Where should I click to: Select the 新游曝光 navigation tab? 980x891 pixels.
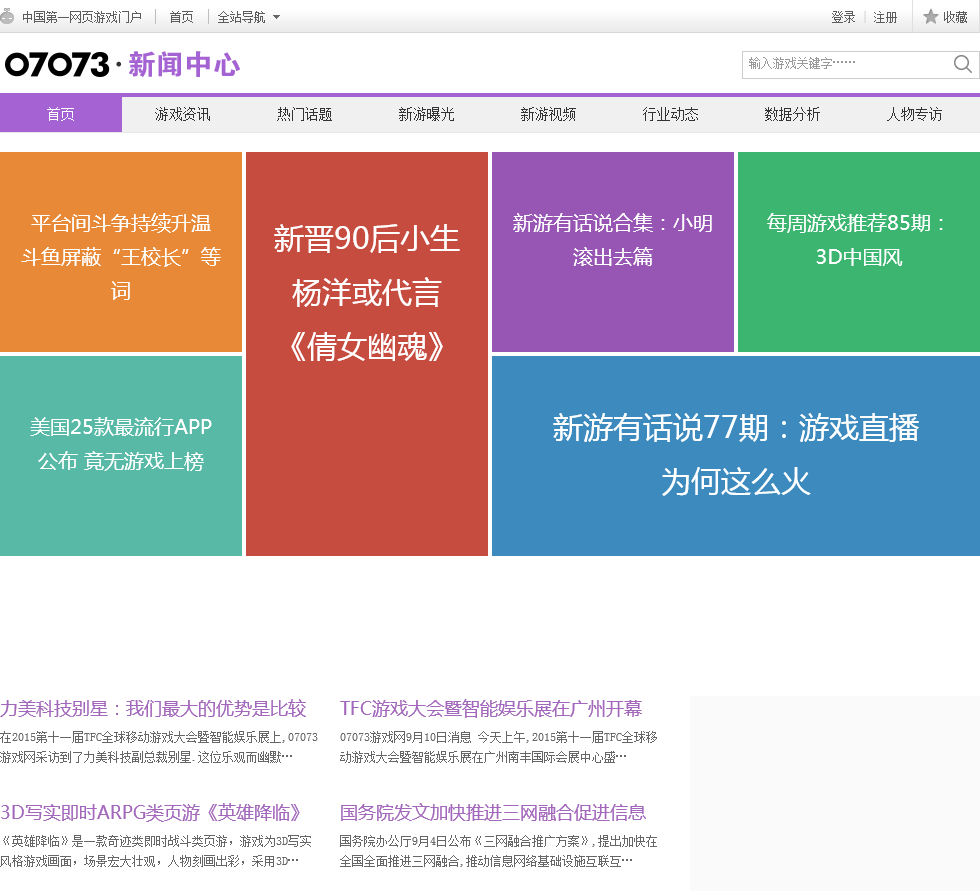point(427,115)
